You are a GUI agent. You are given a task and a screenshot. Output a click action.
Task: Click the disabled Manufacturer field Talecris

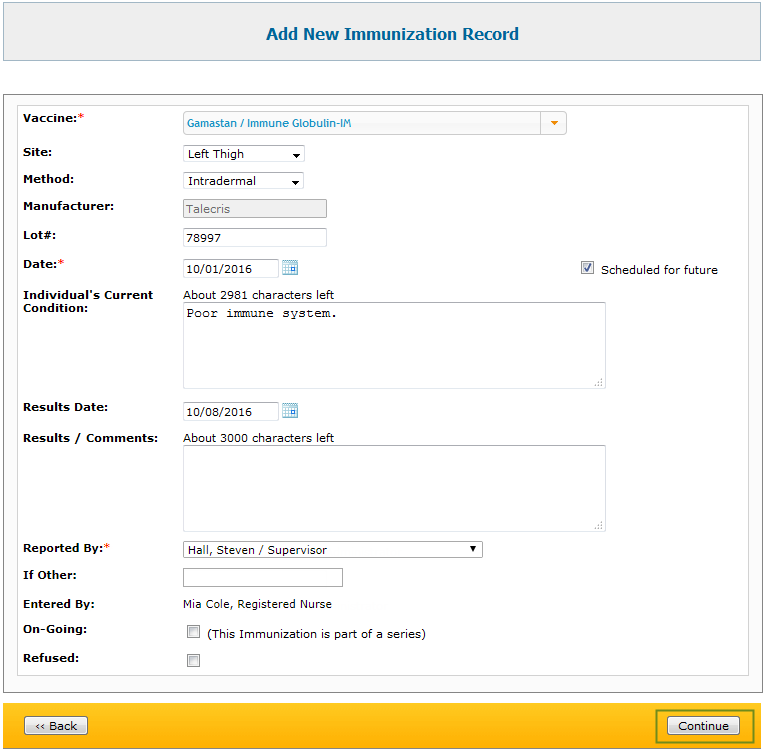[255, 209]
